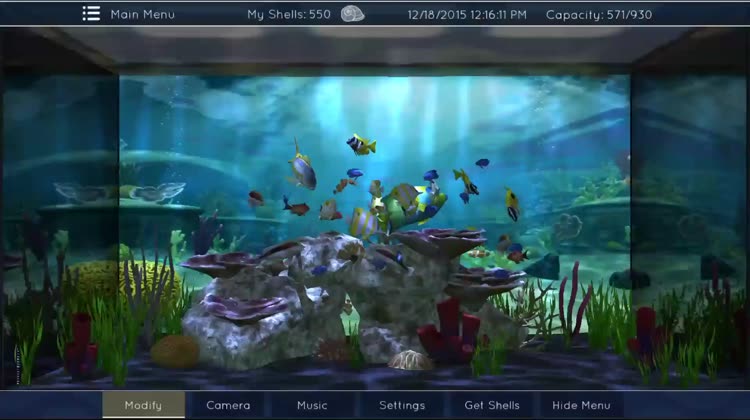This screenshot has width=750, height=420.
Task: Open the Music options
Action: tap(312, 405)
